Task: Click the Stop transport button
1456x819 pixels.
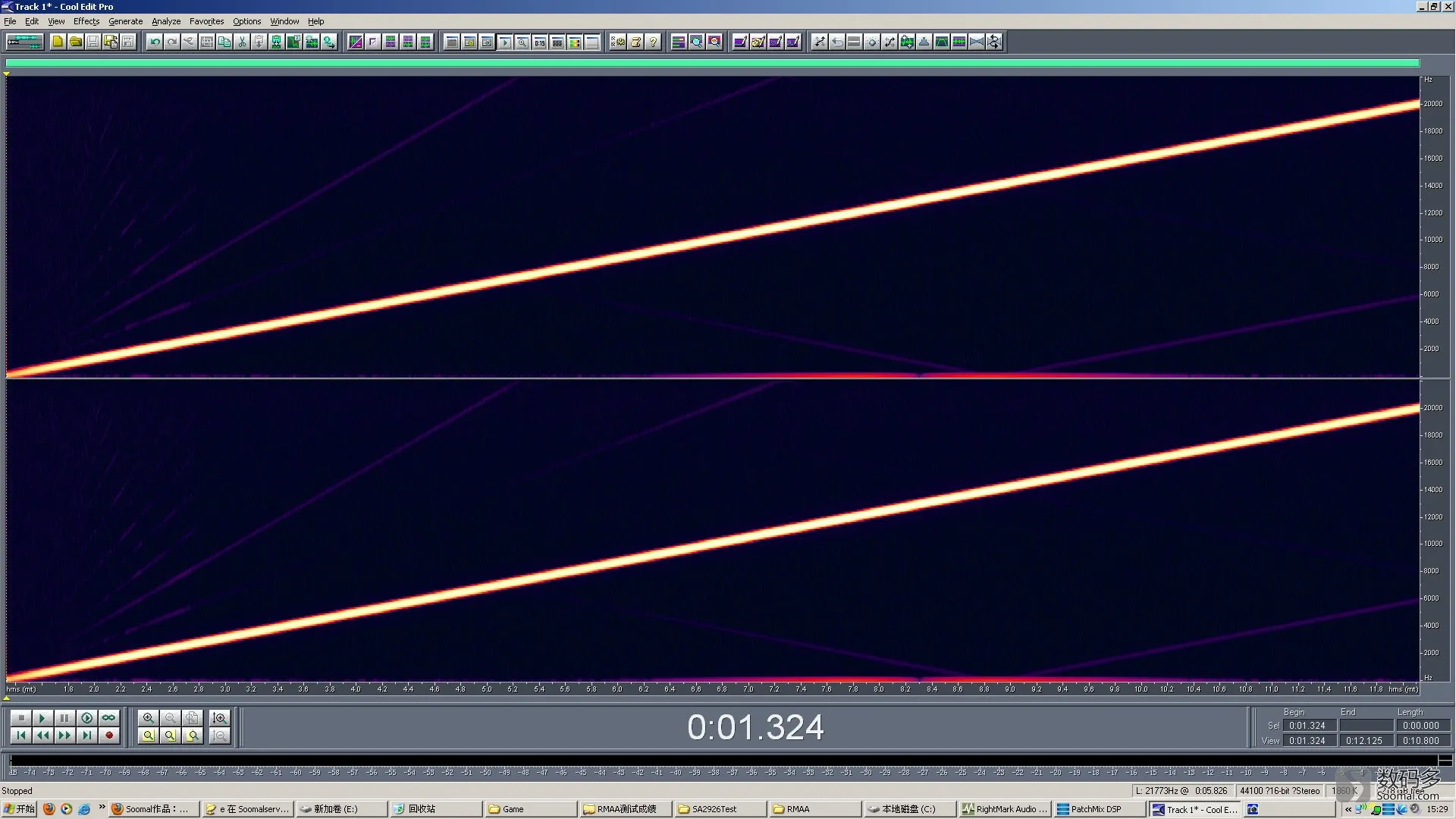Action: click(x=20, y=717)
